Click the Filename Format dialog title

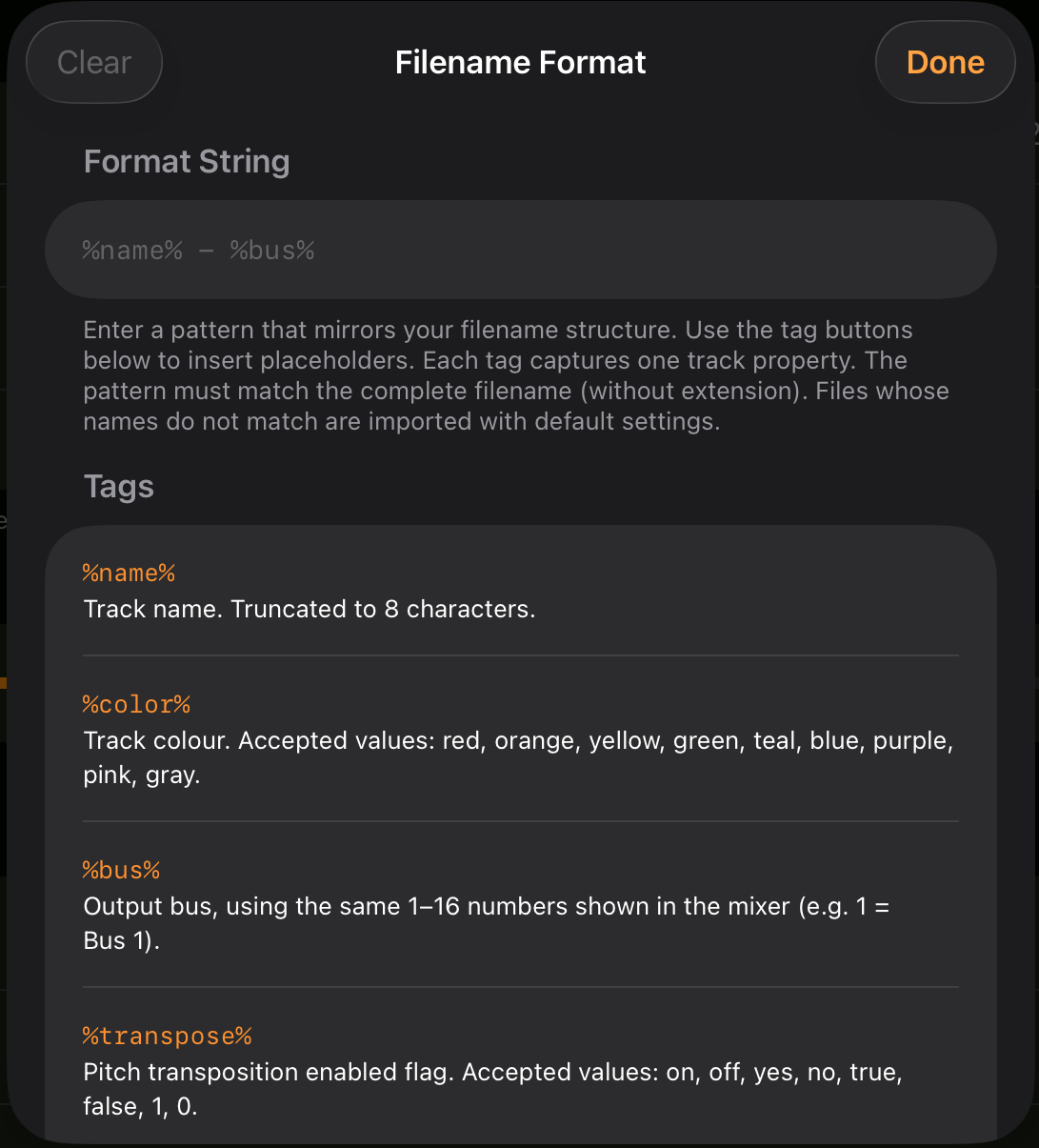click(520, 61)
